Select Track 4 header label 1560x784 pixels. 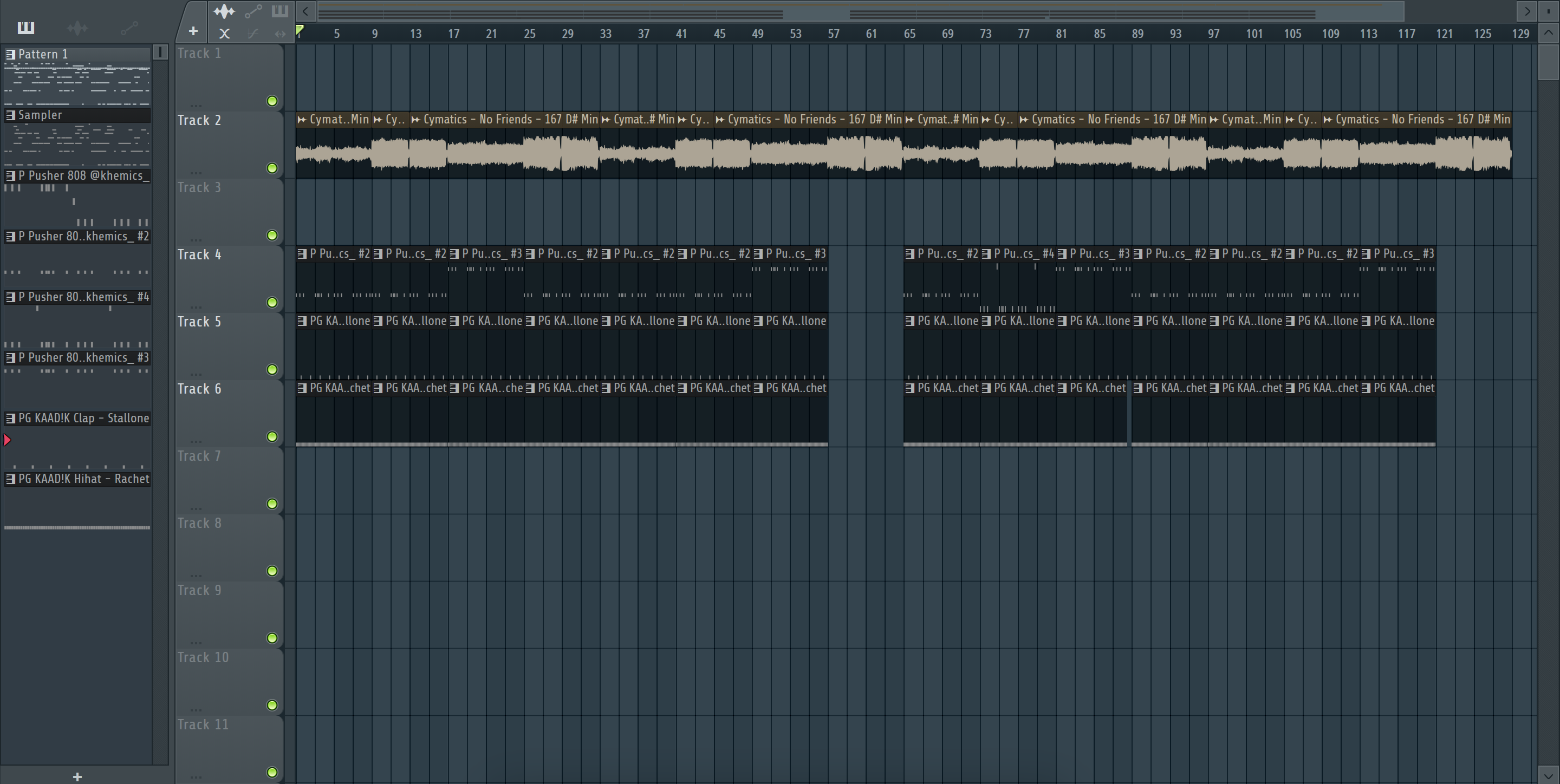click(x=199, y=255)
